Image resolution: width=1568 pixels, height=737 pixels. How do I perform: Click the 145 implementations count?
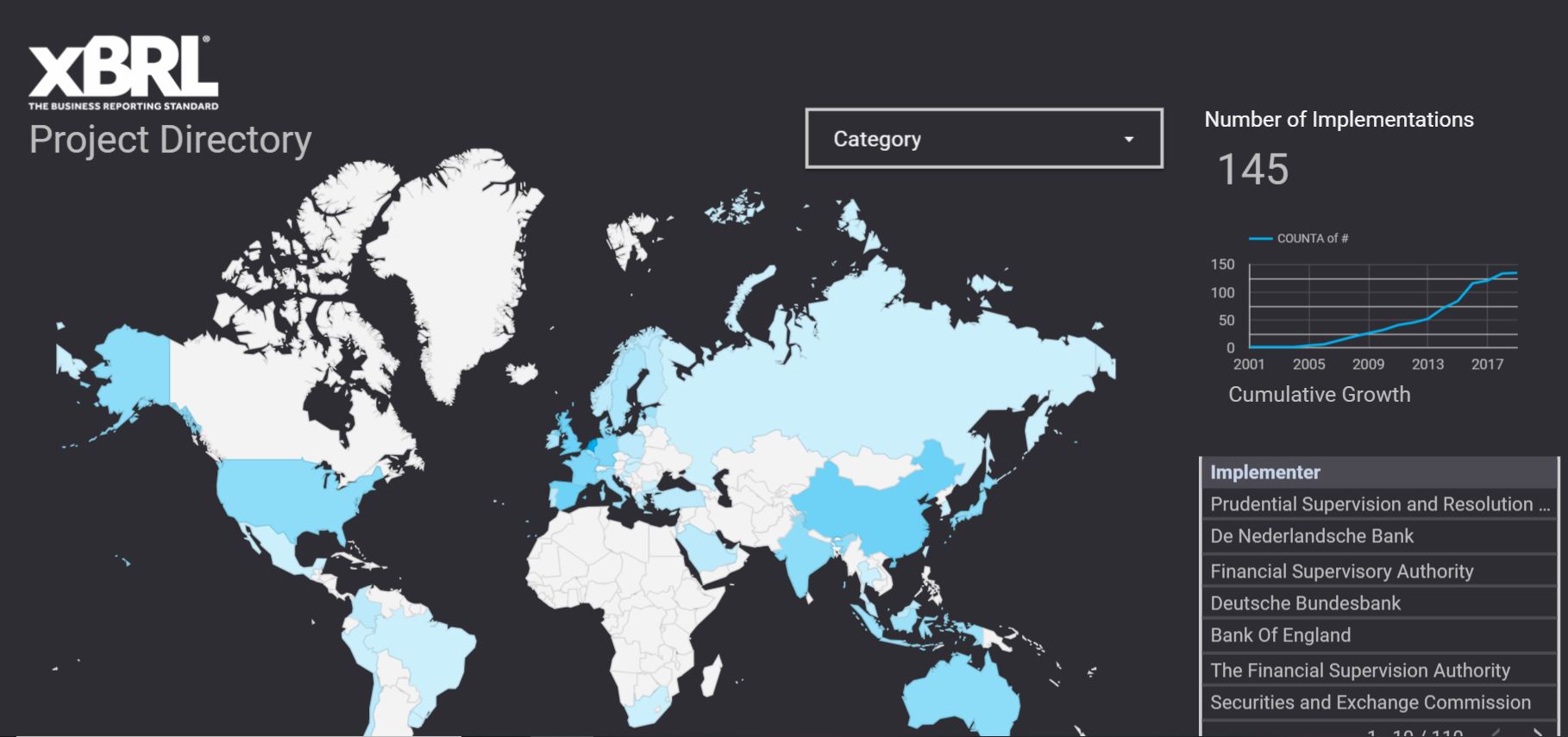(1253, 169)
